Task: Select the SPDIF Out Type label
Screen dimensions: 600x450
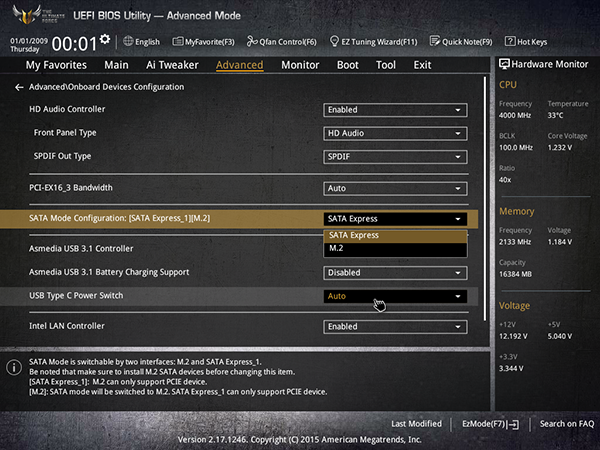Action: tap(62, 156)
